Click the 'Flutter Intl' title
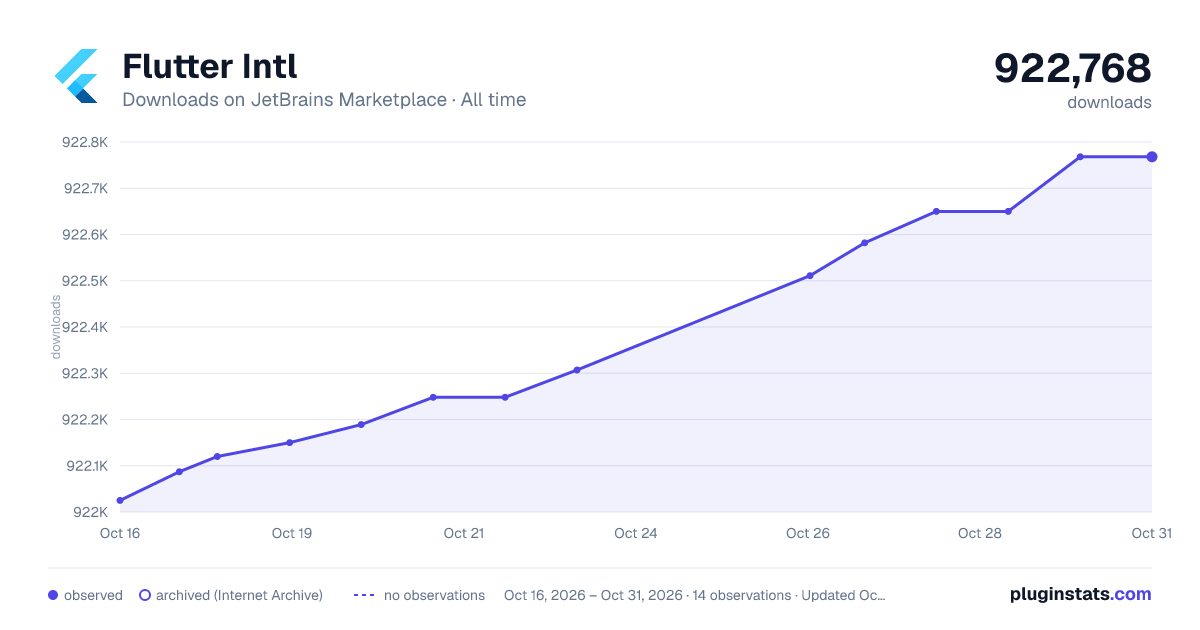 [210, 67]
